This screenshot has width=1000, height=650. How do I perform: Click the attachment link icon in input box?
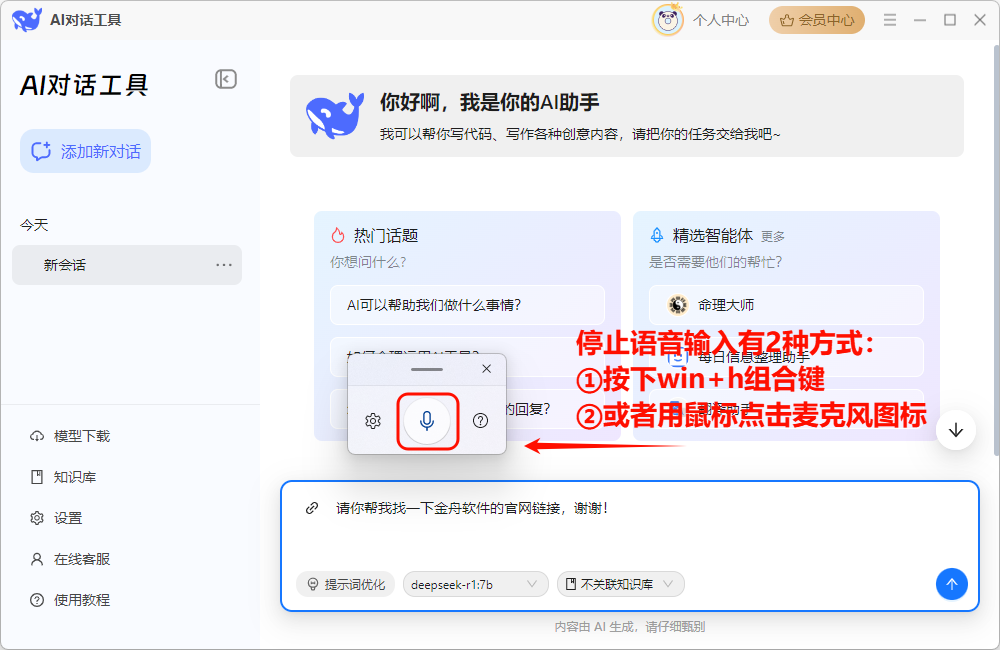(x=312, y=508)
